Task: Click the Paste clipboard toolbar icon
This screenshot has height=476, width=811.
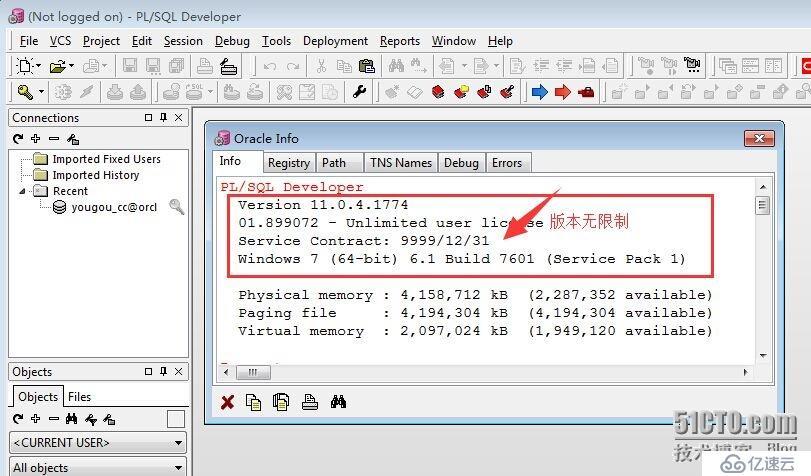Action: pyautogui.click(x=366, y=66)
